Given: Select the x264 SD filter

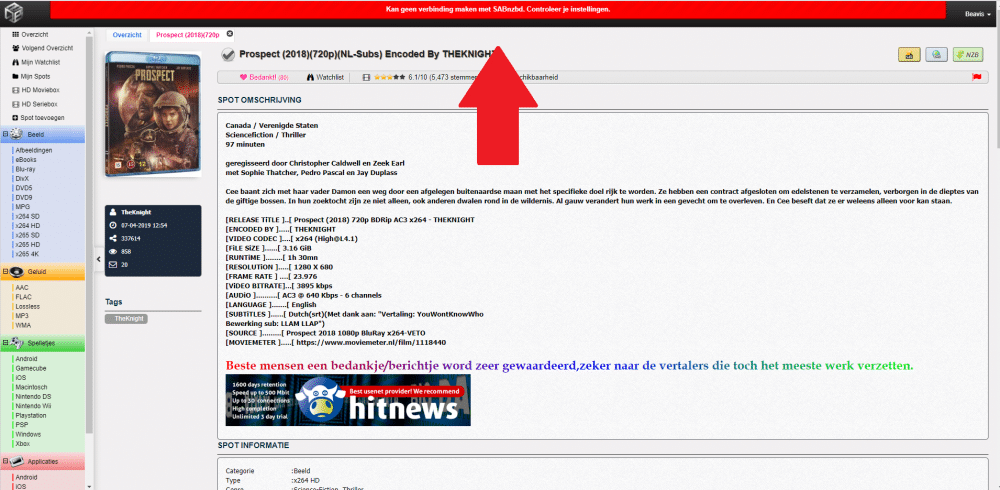Looking at the screenshot, I should click(28, 216).
